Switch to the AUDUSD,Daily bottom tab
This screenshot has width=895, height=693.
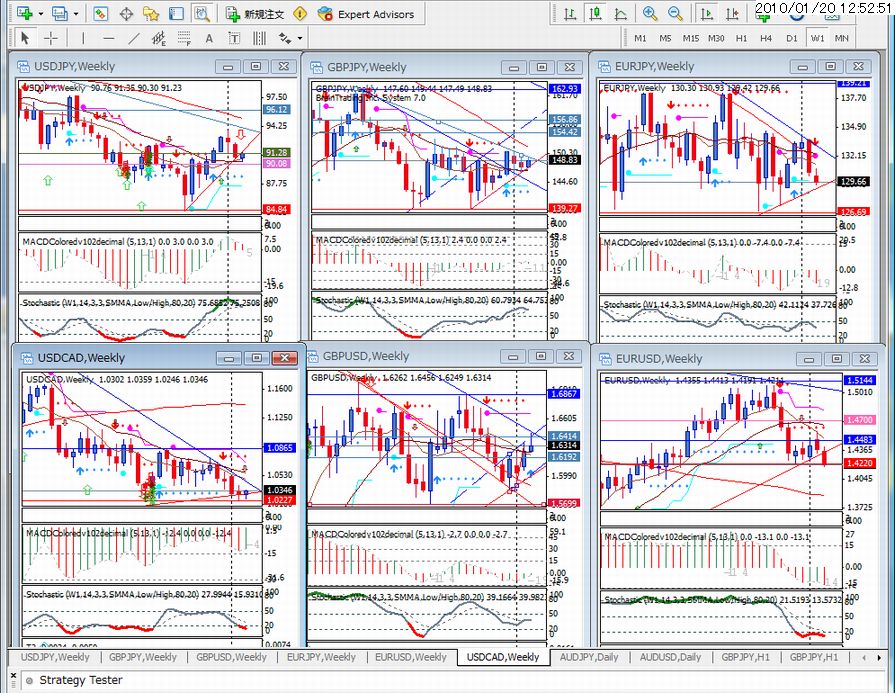click(x=670, y=657)
